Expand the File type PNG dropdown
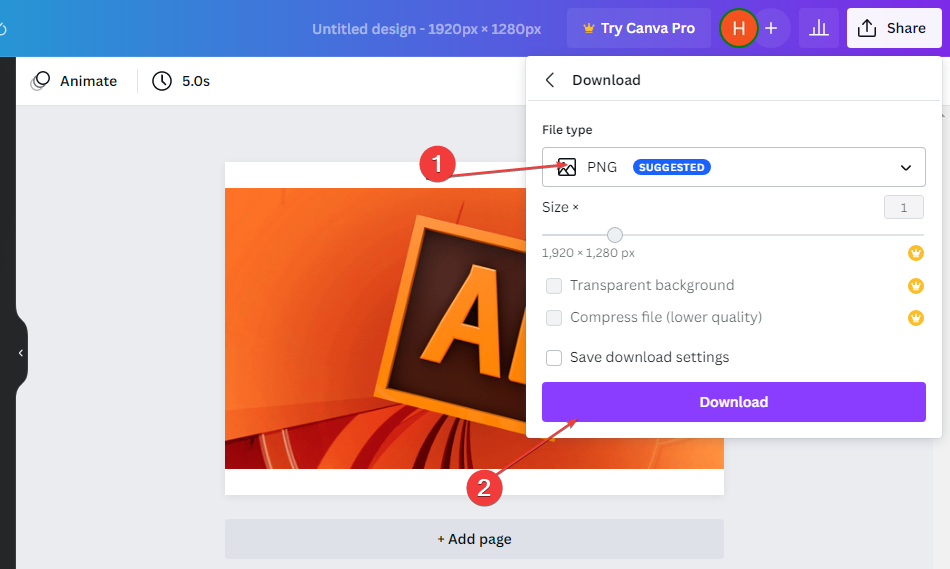The image size is (950, 569). coord(734,167)
